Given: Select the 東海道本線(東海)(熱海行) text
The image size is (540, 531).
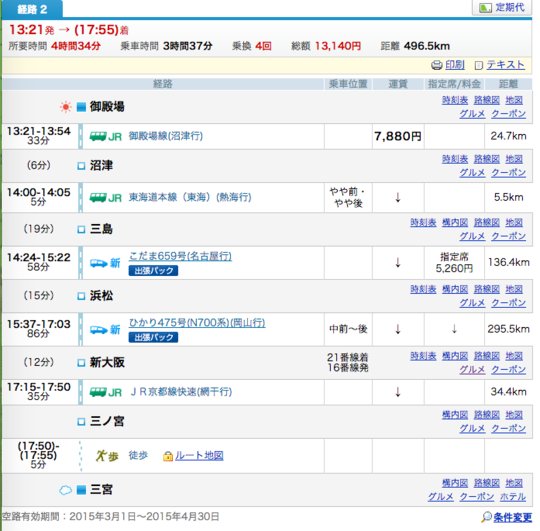Looking at the screenshot, I should pyautogui.click(x=190, y=197).
